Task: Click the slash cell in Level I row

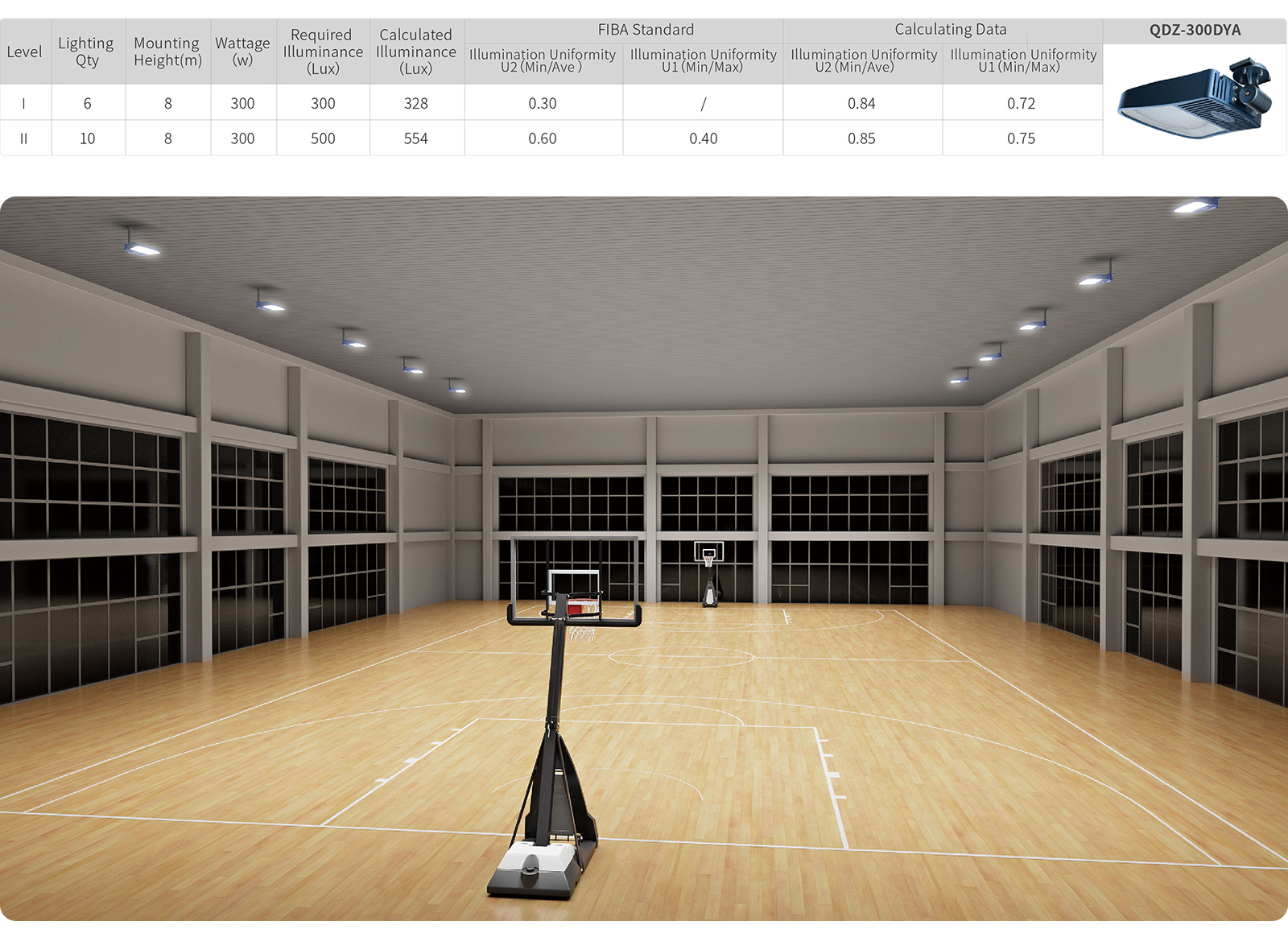Action: 703,104
